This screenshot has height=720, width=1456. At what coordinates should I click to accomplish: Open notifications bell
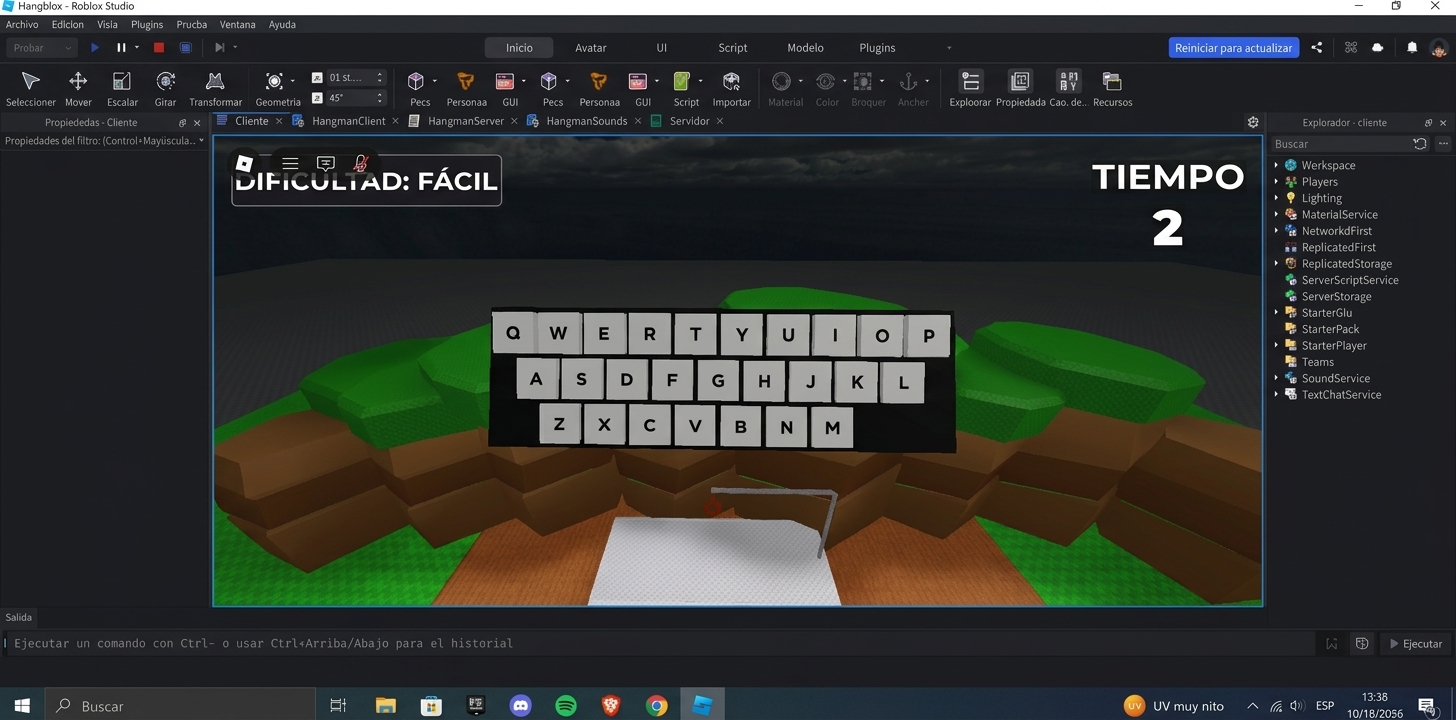[1412, 47]
